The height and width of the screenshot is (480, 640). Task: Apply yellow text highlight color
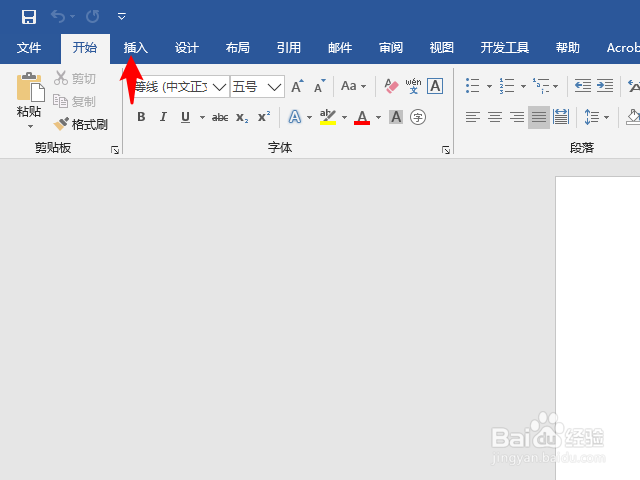[x=328, y=117]
